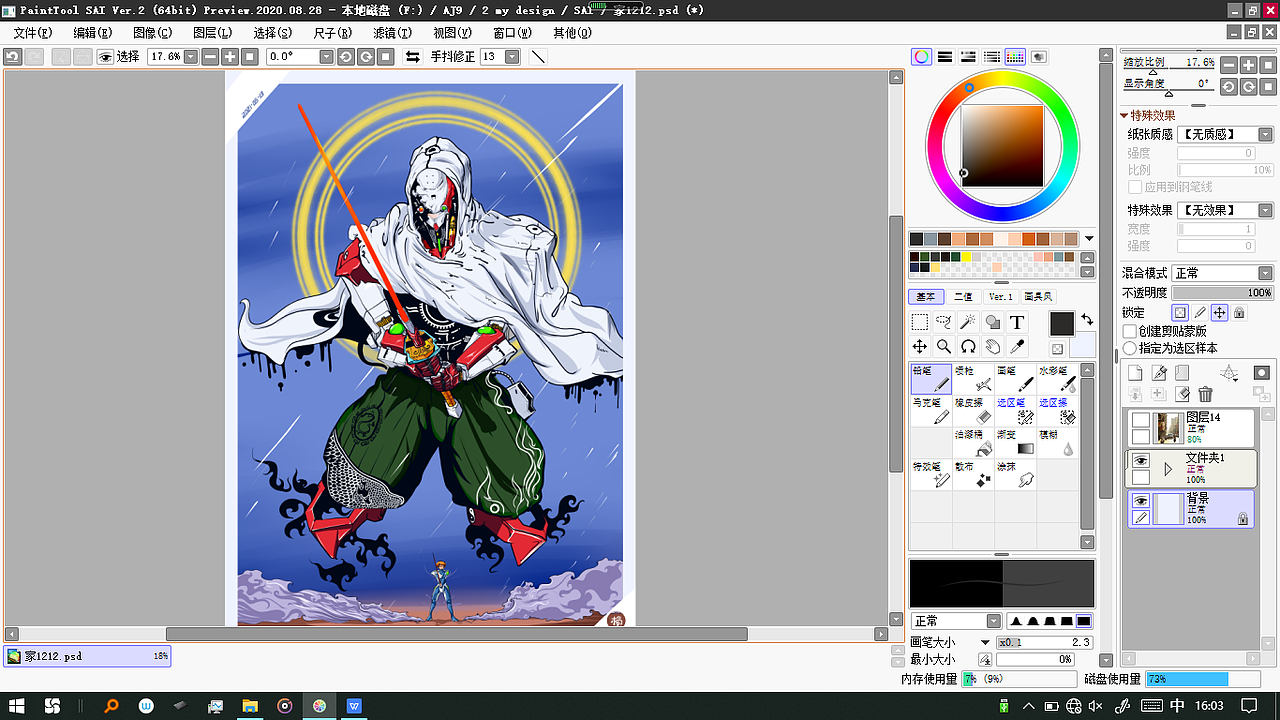Select the Brush (画笔) tool
The width and height of the screenshot is (1280, 720).
pos(1015,379)
